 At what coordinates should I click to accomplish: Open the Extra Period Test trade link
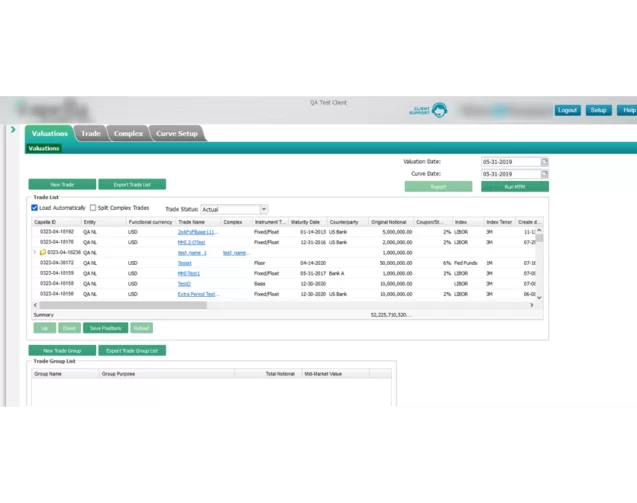(x=198, y=294)
